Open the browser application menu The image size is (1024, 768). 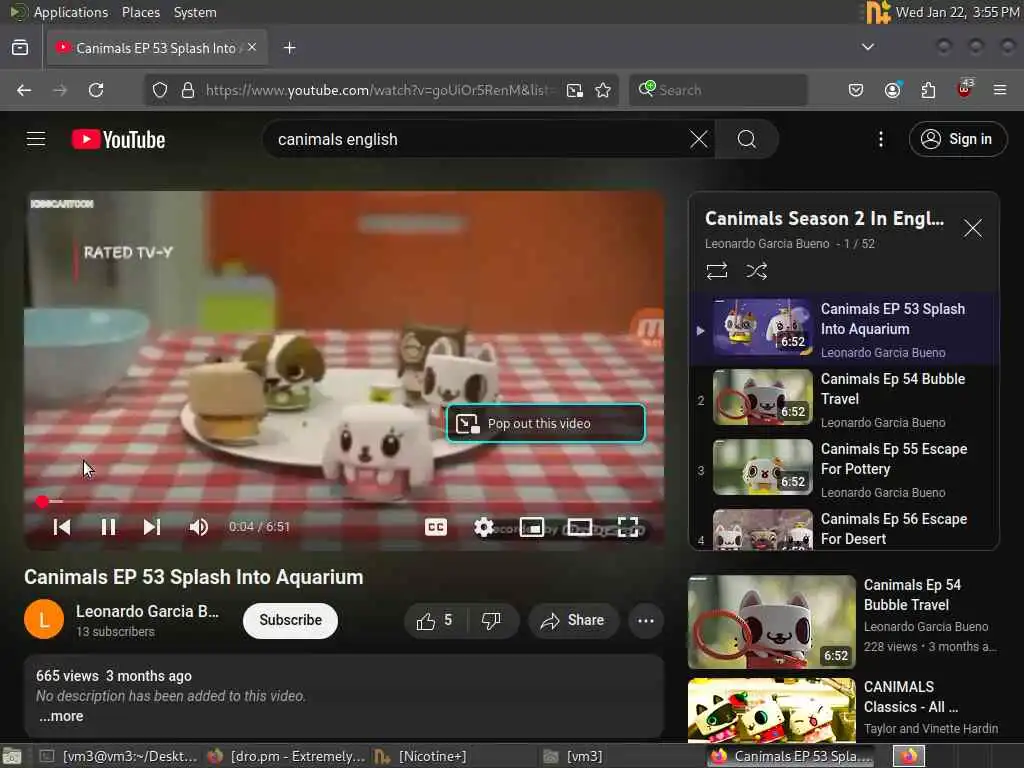click(x=1000, y=90)
